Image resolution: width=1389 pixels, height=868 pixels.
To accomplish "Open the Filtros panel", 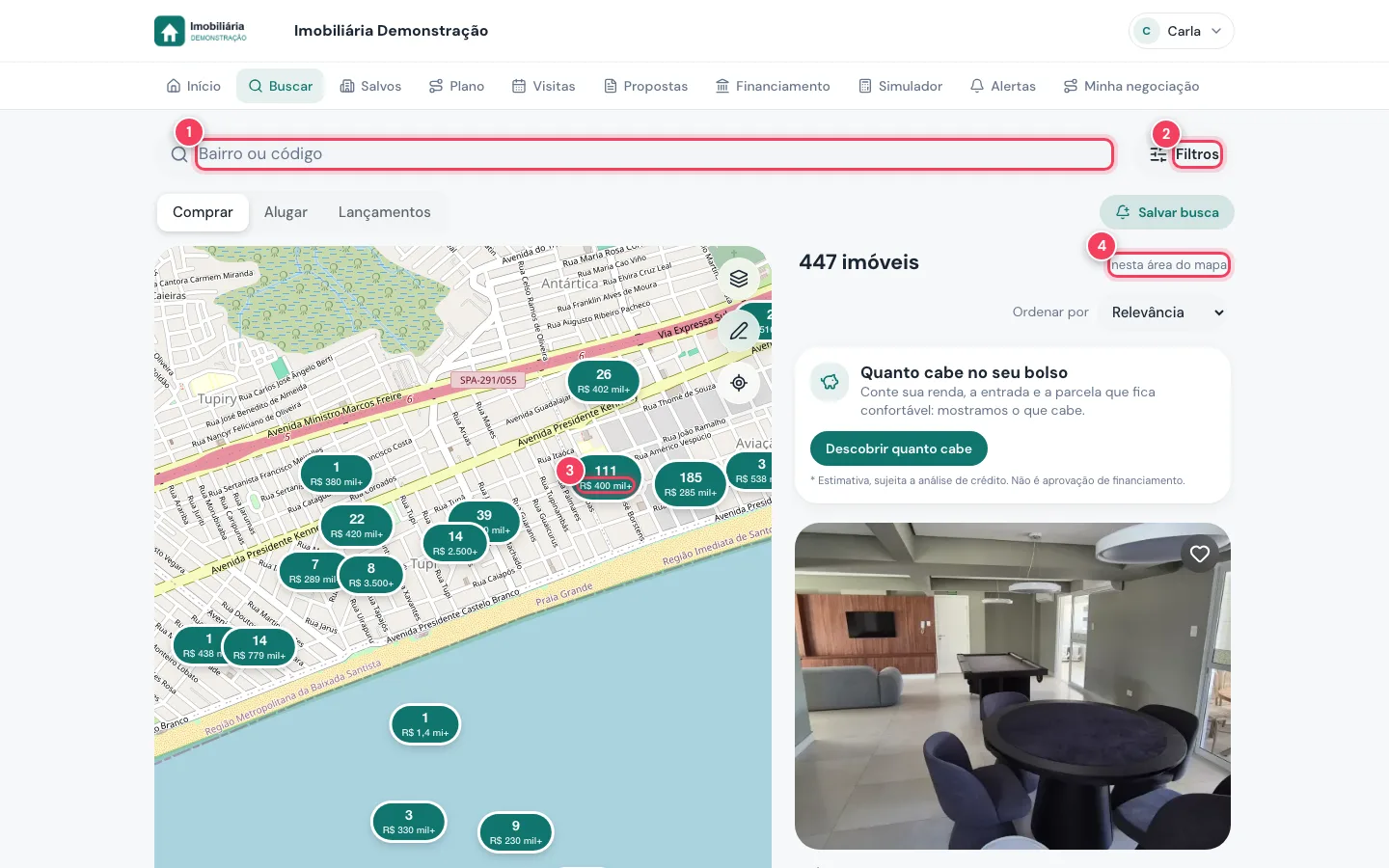I will [x=1185, y=154].
